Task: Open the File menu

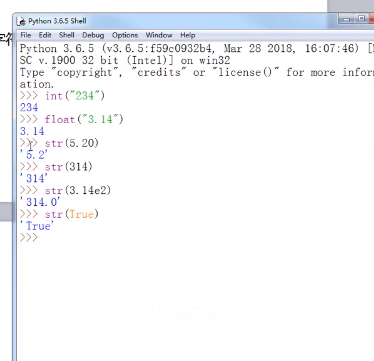Action: point(26,35)
